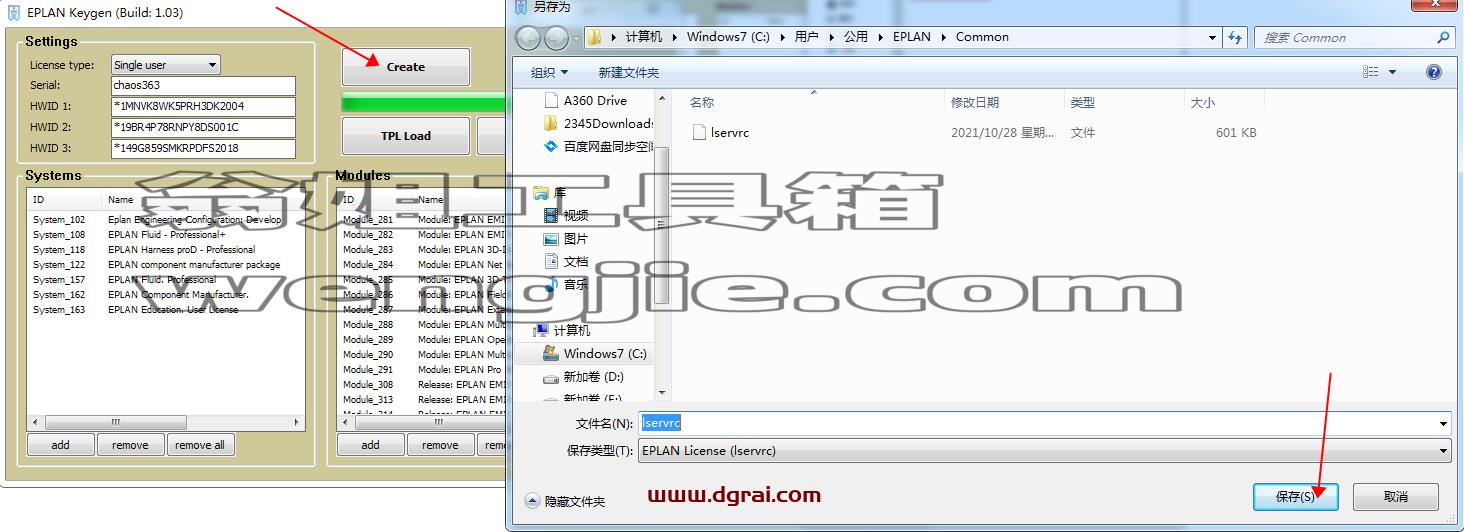1464x532 pixels.
Task: Collapse folders with 隐藏文件夹
Action: click(565, 501)
